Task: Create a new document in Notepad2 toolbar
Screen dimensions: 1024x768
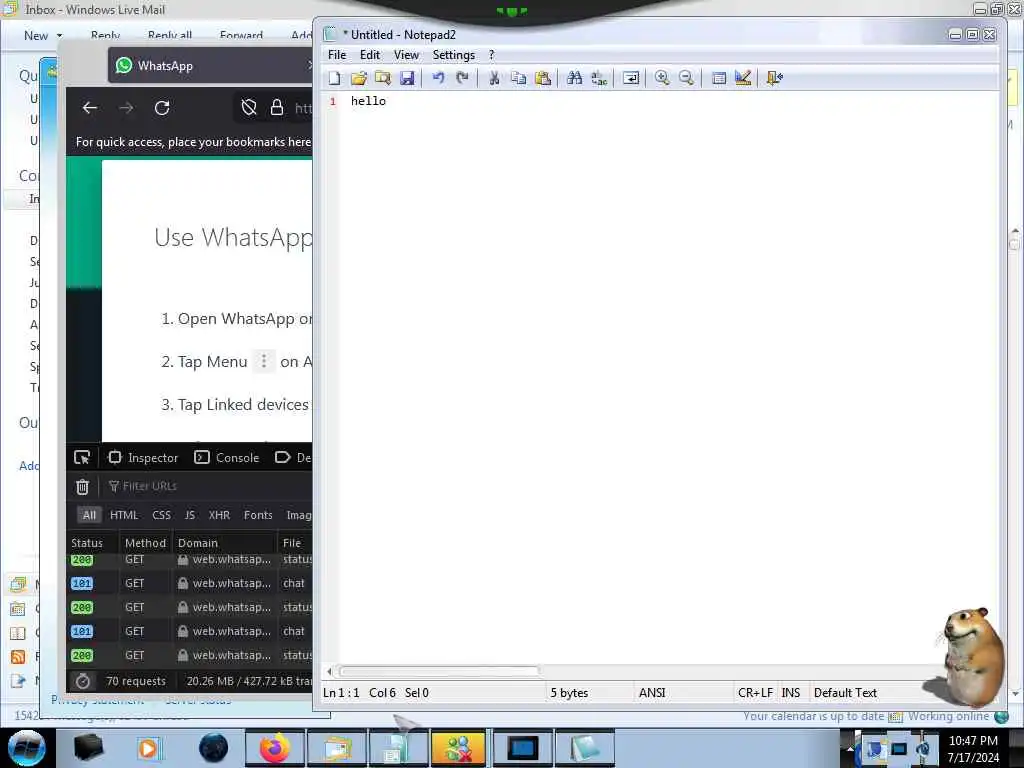Action: click(334, 78)
